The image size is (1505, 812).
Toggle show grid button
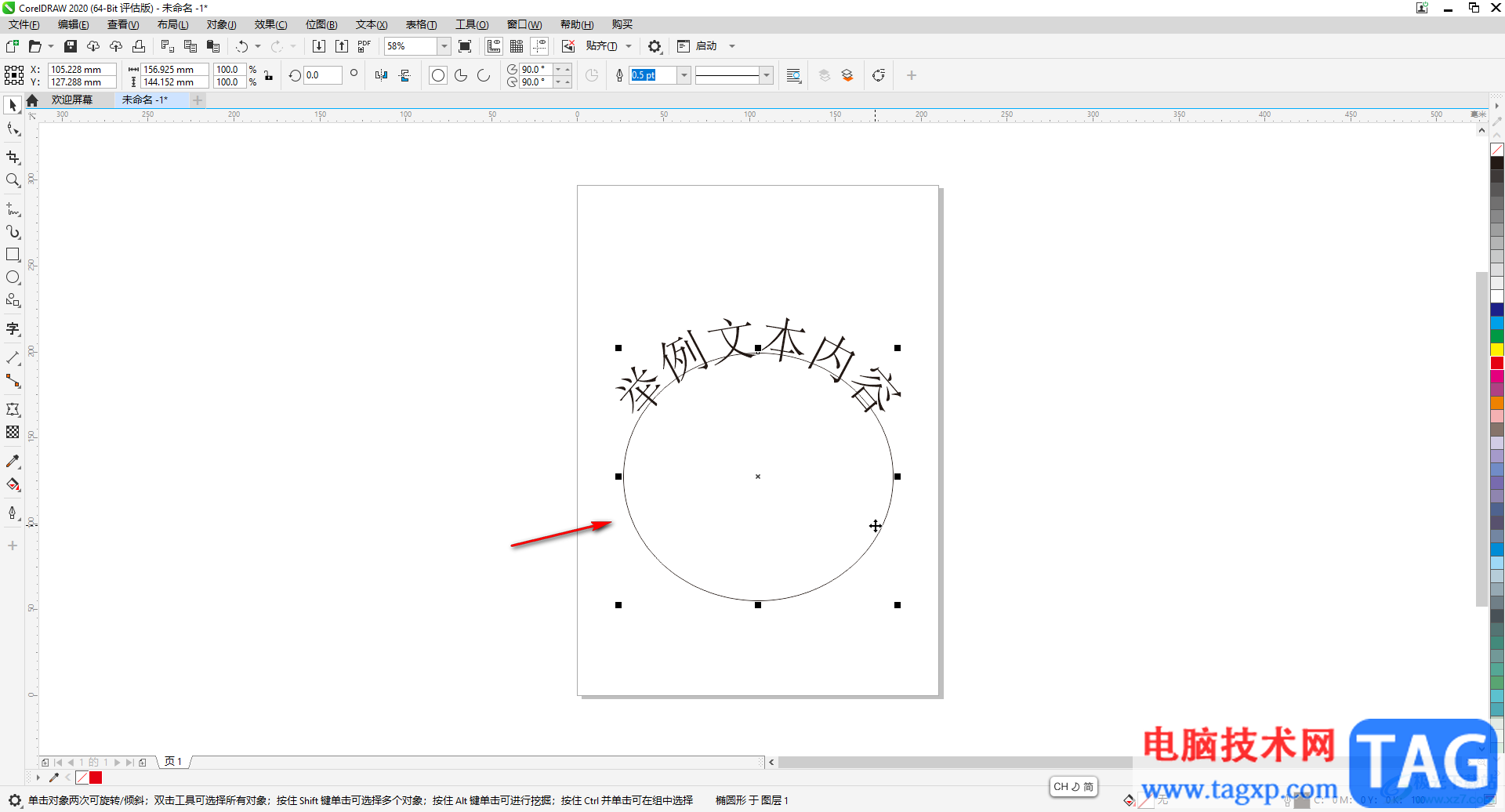[517, 46]
